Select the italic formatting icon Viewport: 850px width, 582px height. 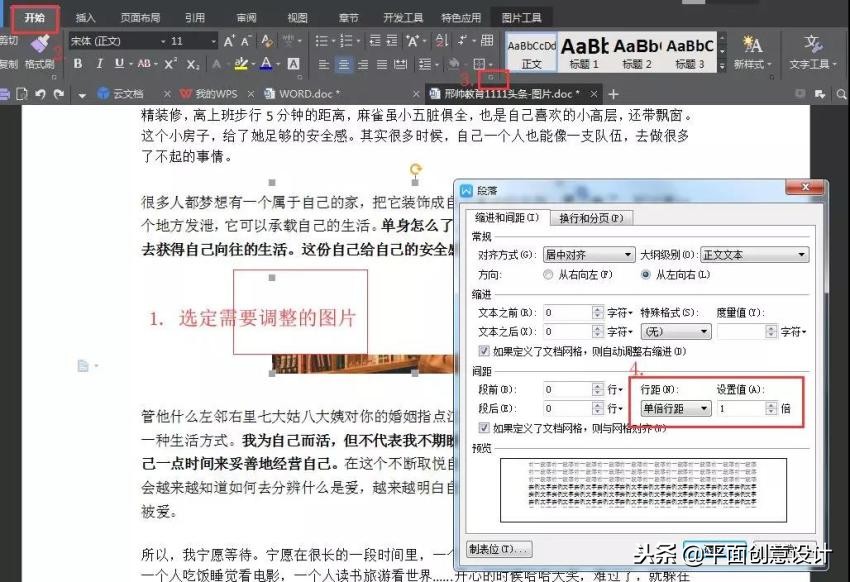tap(100, 63)
